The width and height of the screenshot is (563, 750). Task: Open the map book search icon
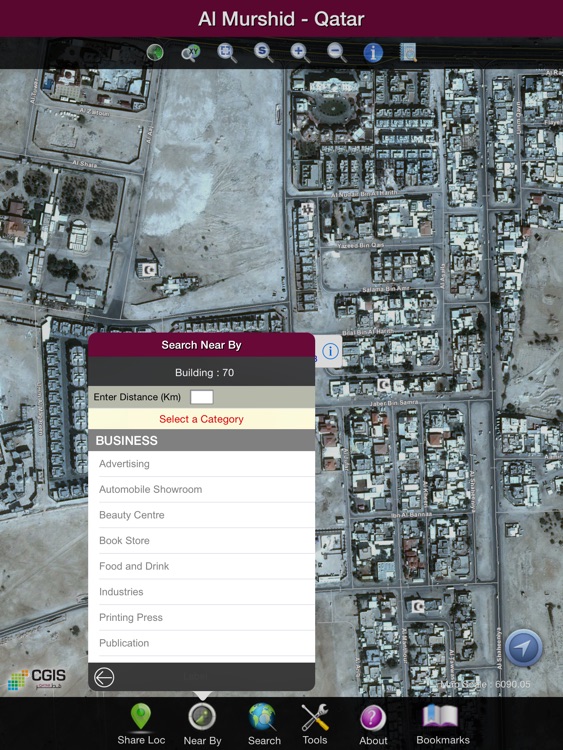pos(408,53)
